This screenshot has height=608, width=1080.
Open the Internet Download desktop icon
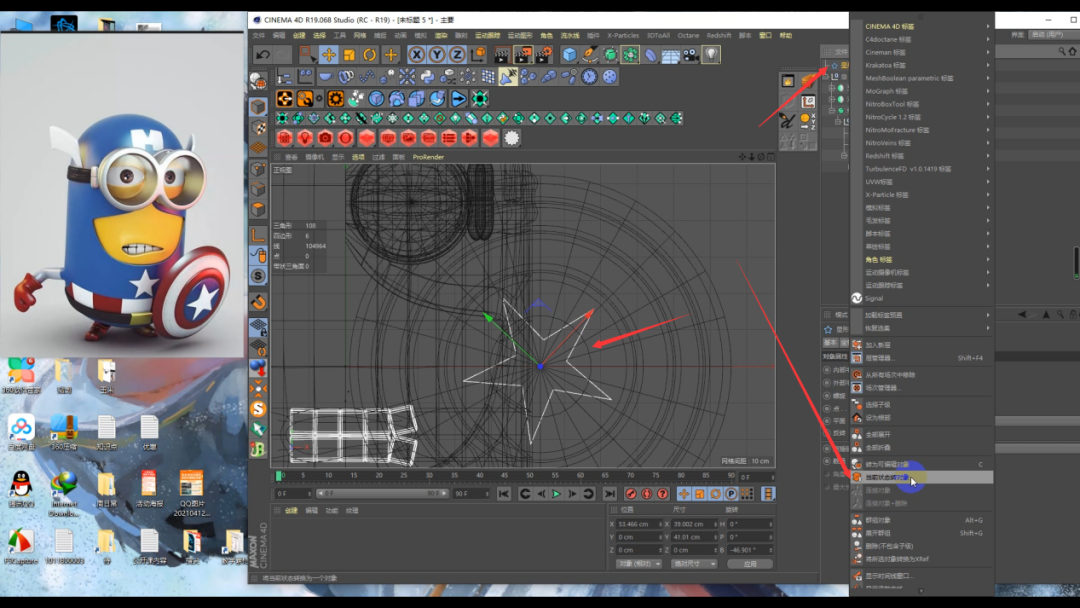tap(63, 493)
